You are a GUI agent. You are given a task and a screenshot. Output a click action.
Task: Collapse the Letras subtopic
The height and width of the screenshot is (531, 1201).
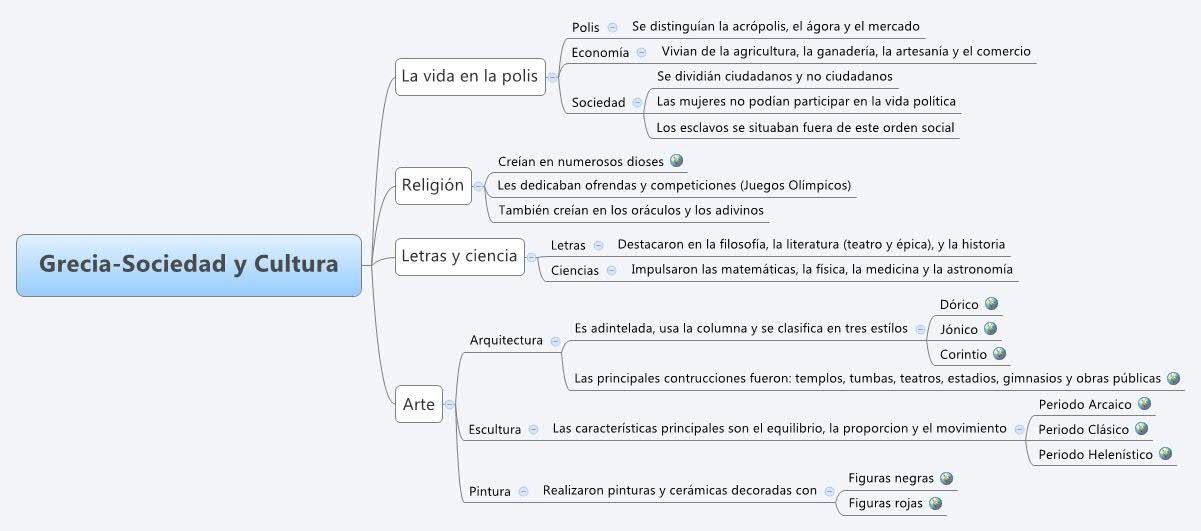[x=598, y=245]
